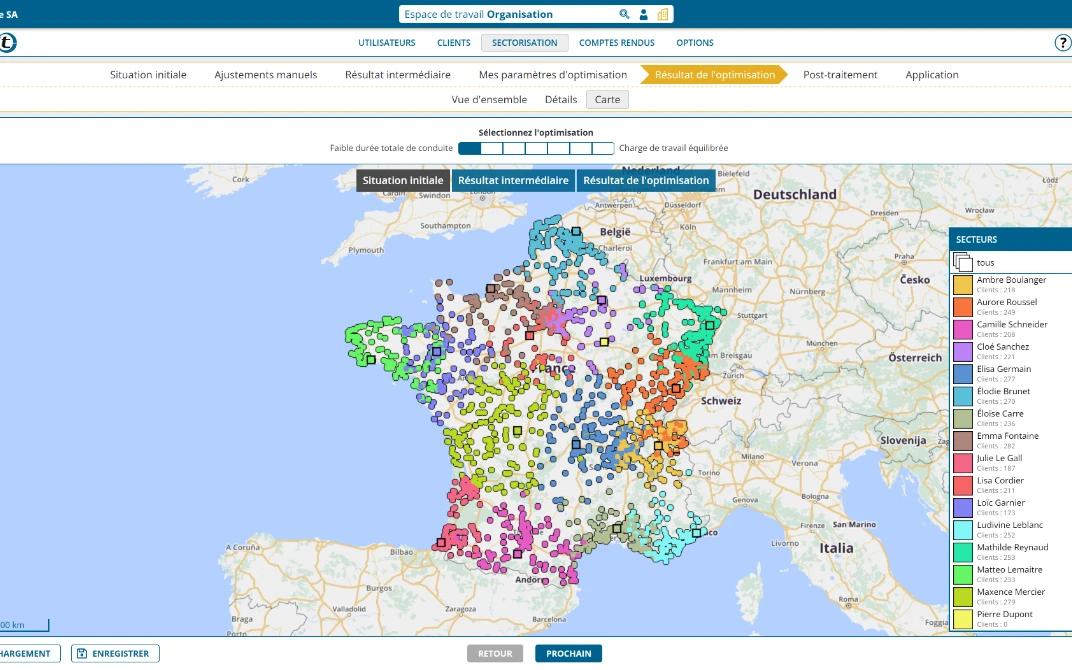Select the last segment of optimisation slider
1072x670 pixels.
click(x=603, y=148)
